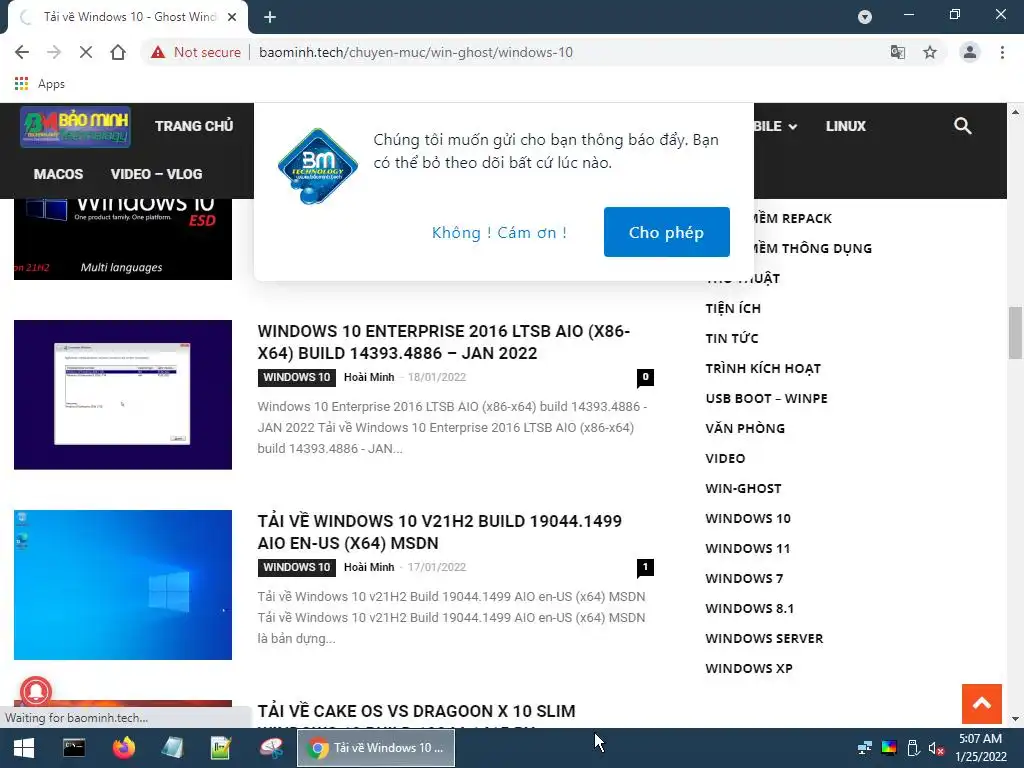Open Windows 10 Enterprise 2016 LTSB article title
Image resolution: width=1024 pixels, height=768 pixels.
click(443, 342)
